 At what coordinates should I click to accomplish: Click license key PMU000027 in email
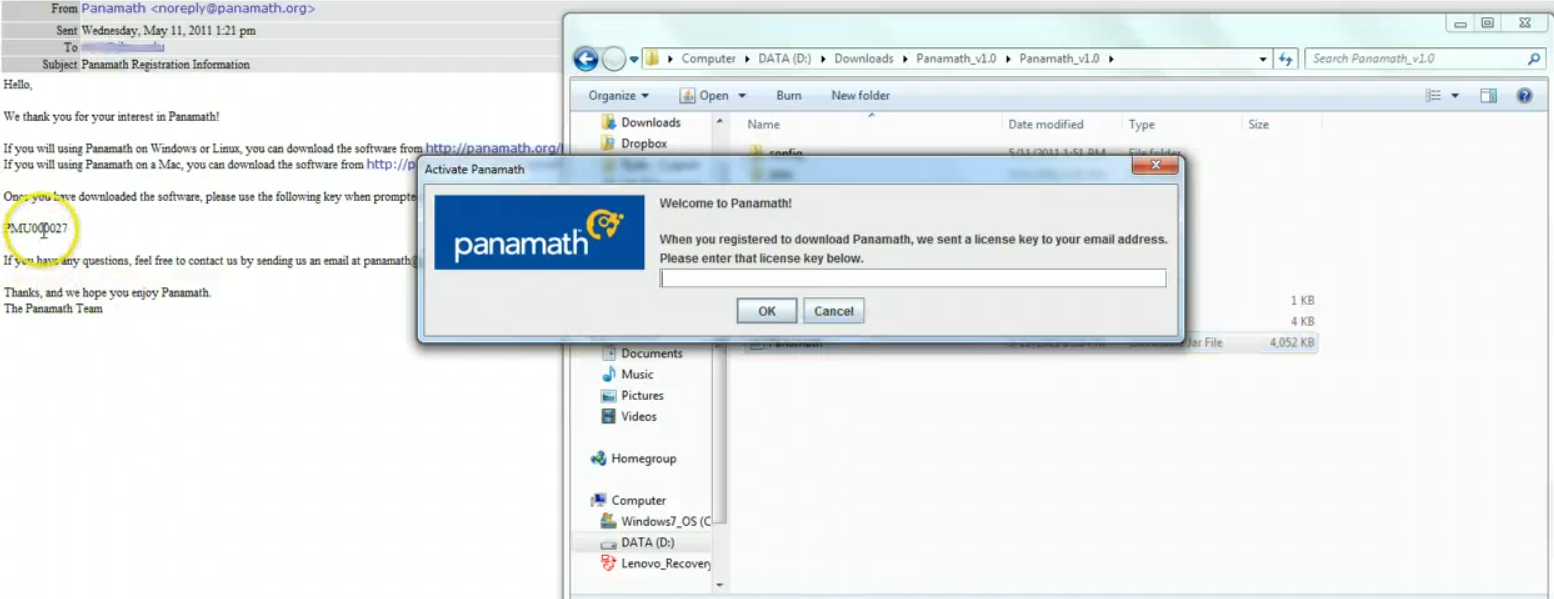click(36, 229)
